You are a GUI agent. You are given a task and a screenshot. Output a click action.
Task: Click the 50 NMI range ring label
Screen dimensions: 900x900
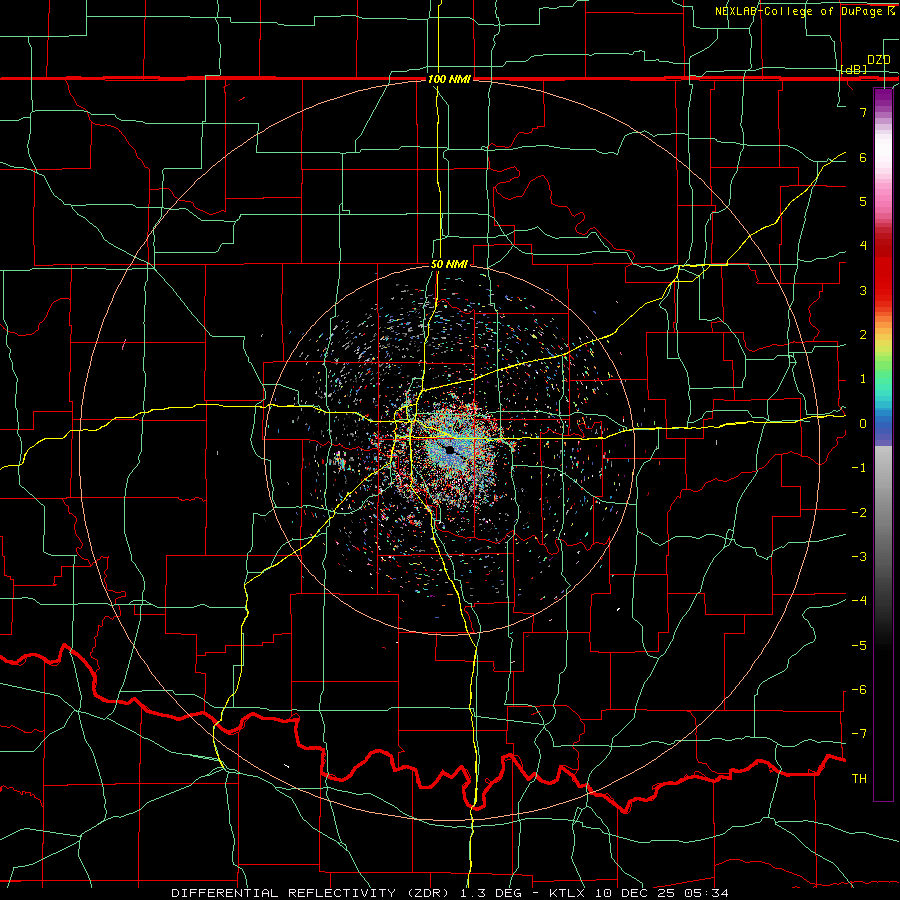(x=449, y=264)
